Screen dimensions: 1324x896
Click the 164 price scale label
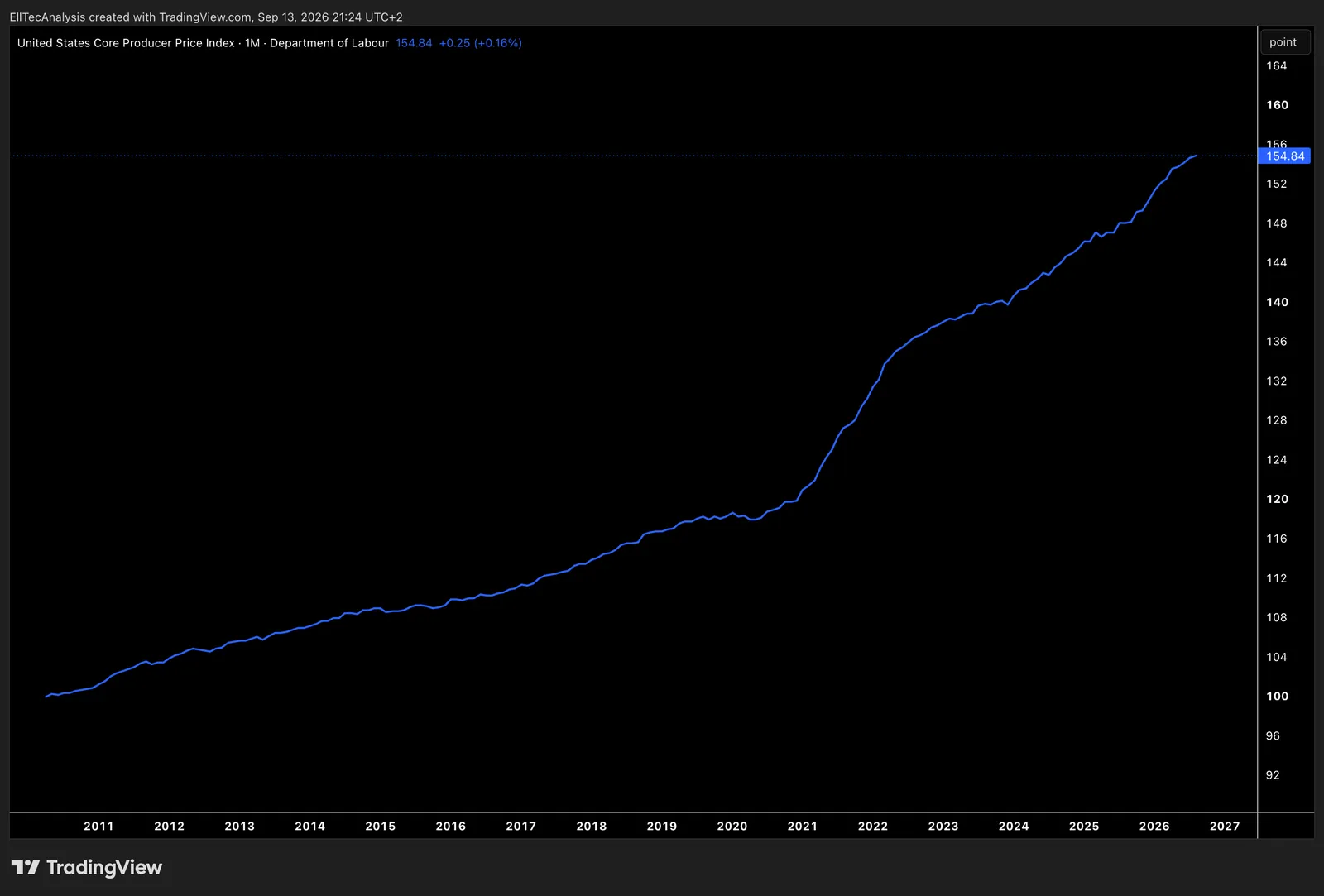(x=1276, y=65)
